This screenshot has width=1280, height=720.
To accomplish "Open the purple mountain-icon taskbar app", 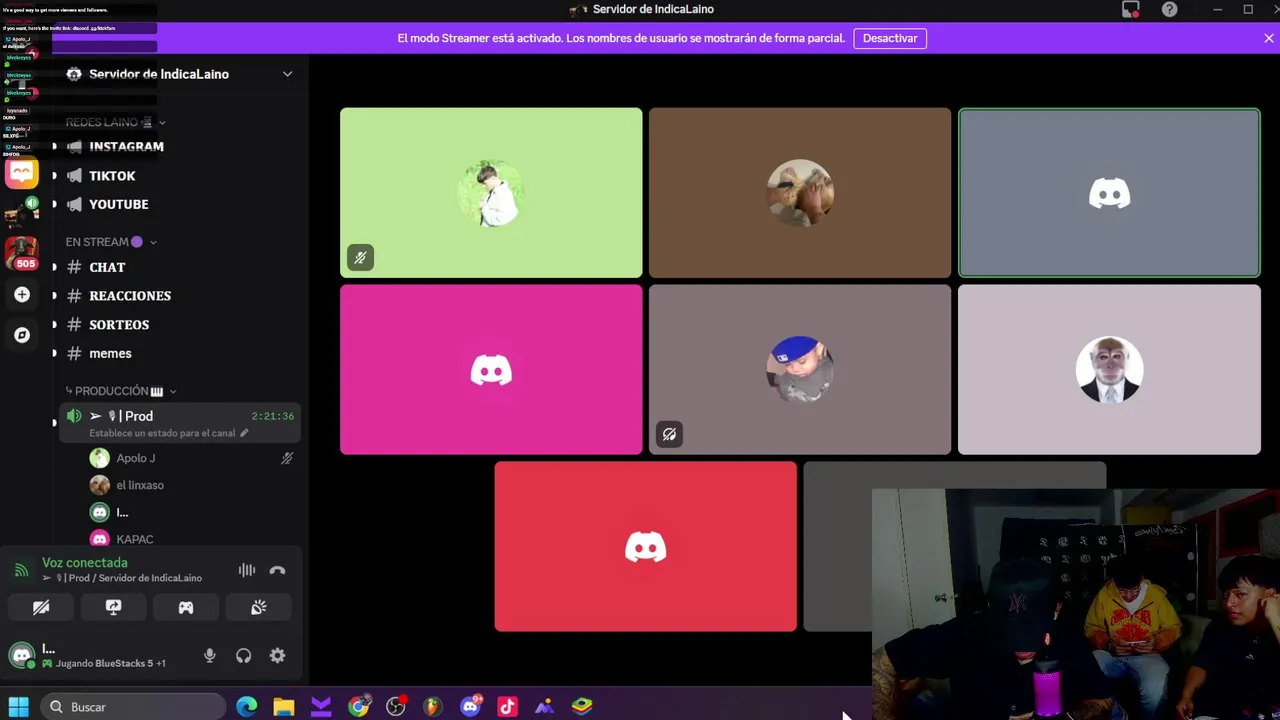I will click(x=545, y=707).
